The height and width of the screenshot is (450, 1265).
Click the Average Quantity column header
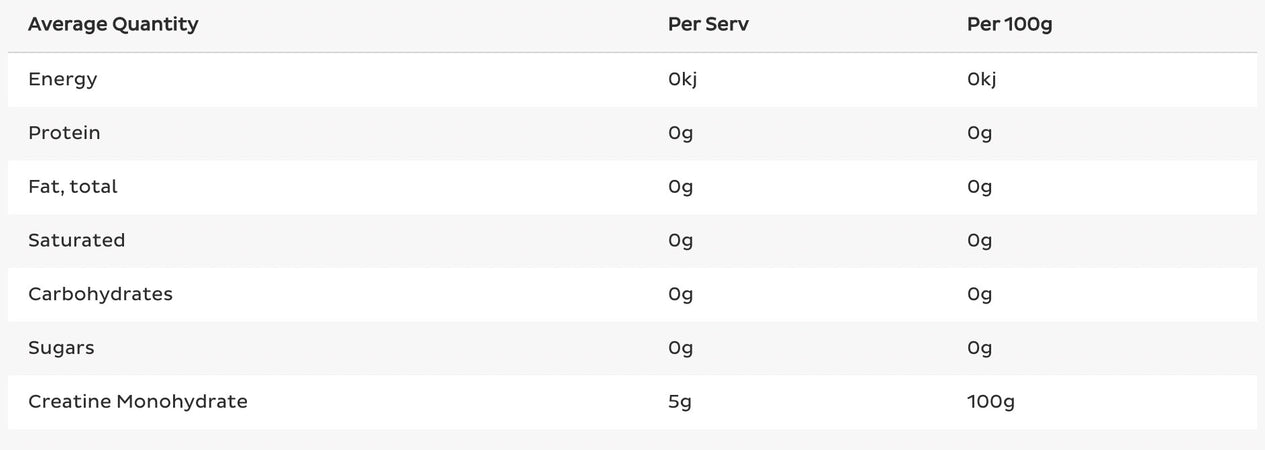click(x=113, y=25)
